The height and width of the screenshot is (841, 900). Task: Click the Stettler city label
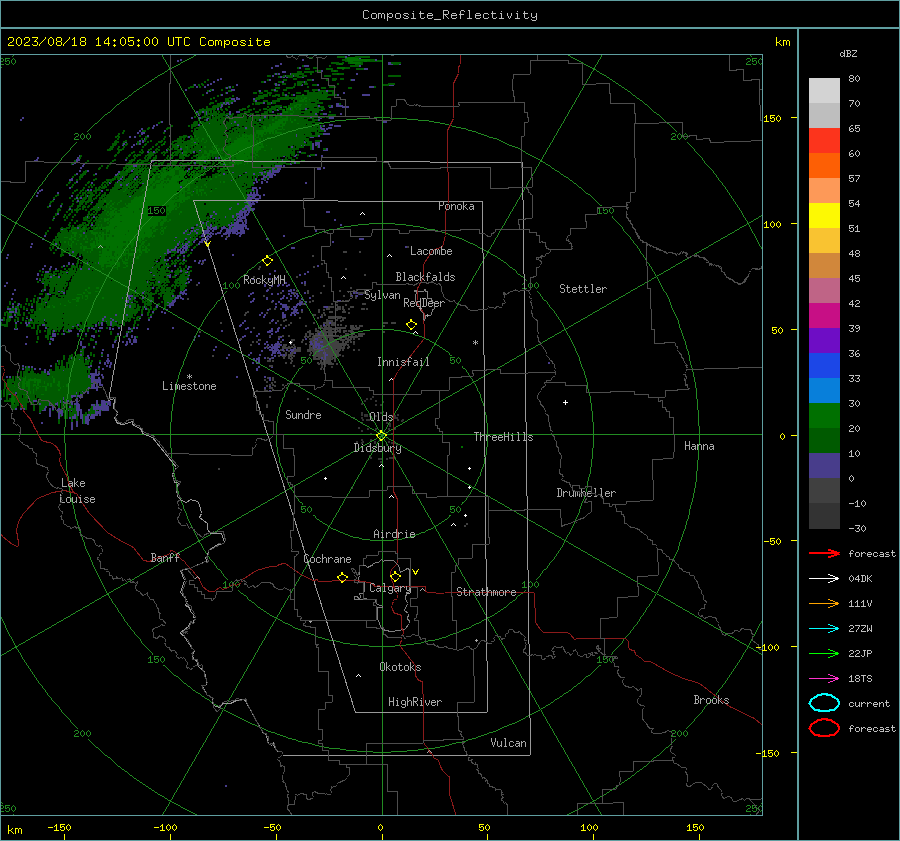click(x=583, y=289)
